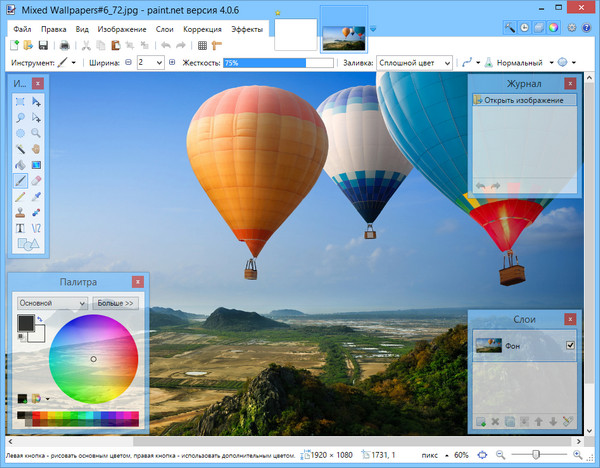Expand the Основной color mode dropdown
Image resolution: width=600 pixels, height=468 pixels.
click(x=52, y=302)
